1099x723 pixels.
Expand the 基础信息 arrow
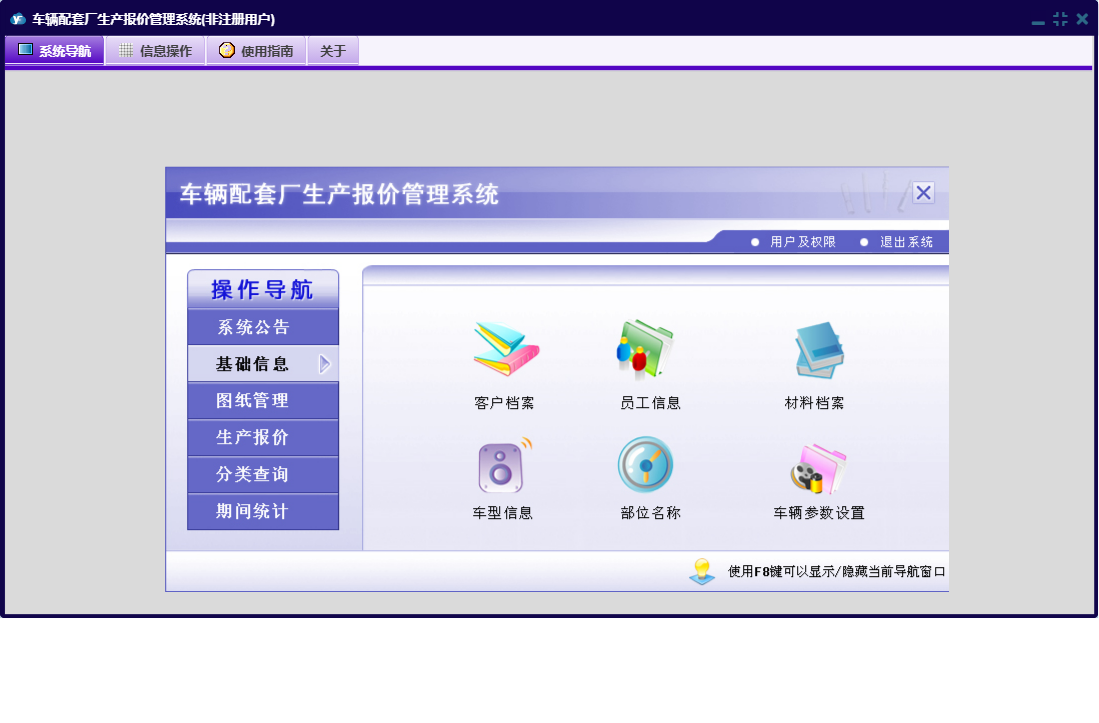[x=324, y=364]
